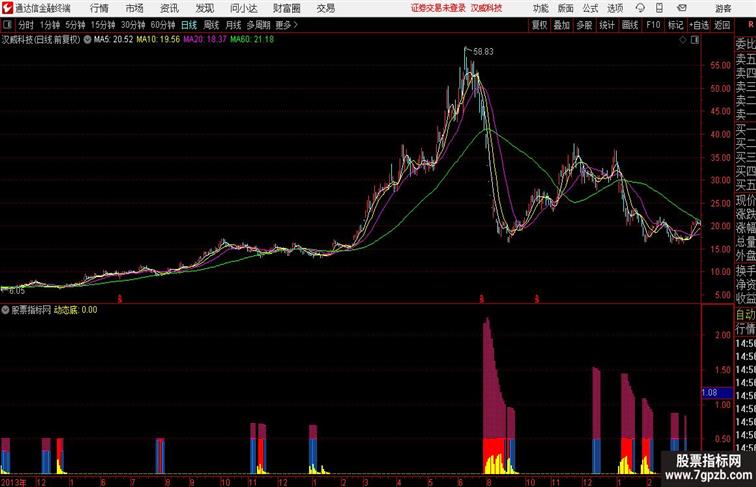Click the 多股 multi-stock button
The width and height of the screenshot is (756, 487).
[x=584, y=25]
